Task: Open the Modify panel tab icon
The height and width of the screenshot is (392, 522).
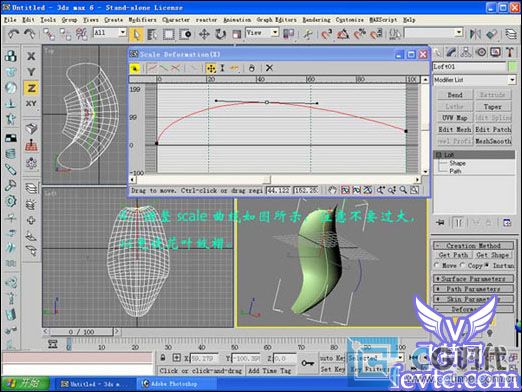Action: [451, 52]
